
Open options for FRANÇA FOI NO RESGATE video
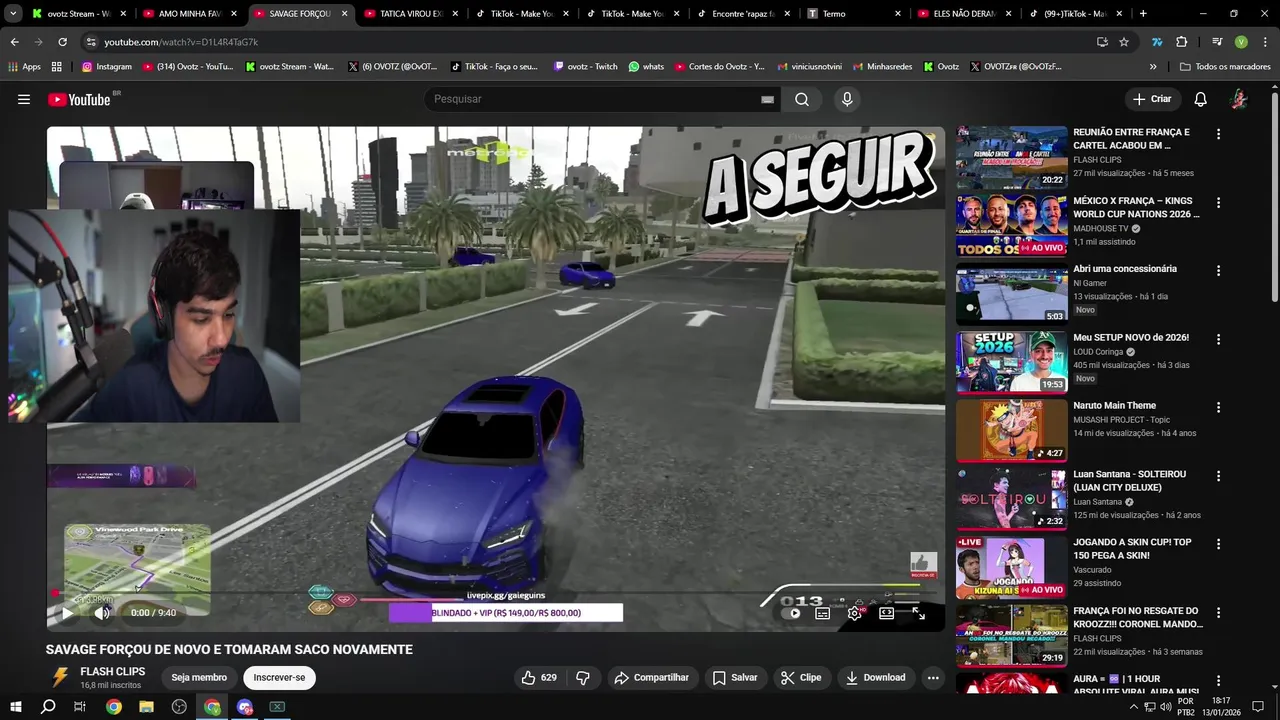tap(1218, 612)
